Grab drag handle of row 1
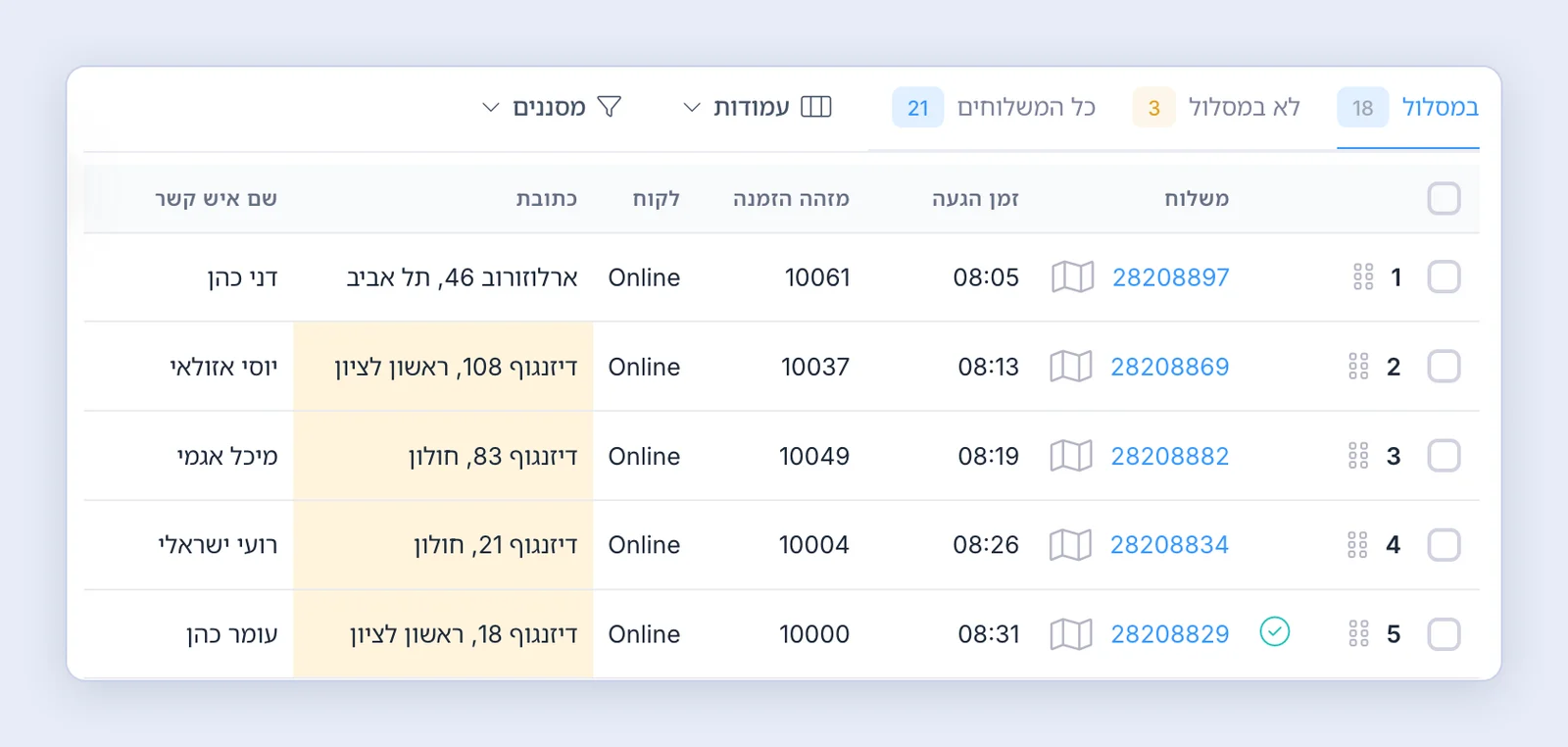The height and width of the screenshot is (747, 1568). (x=1363, y=277)
